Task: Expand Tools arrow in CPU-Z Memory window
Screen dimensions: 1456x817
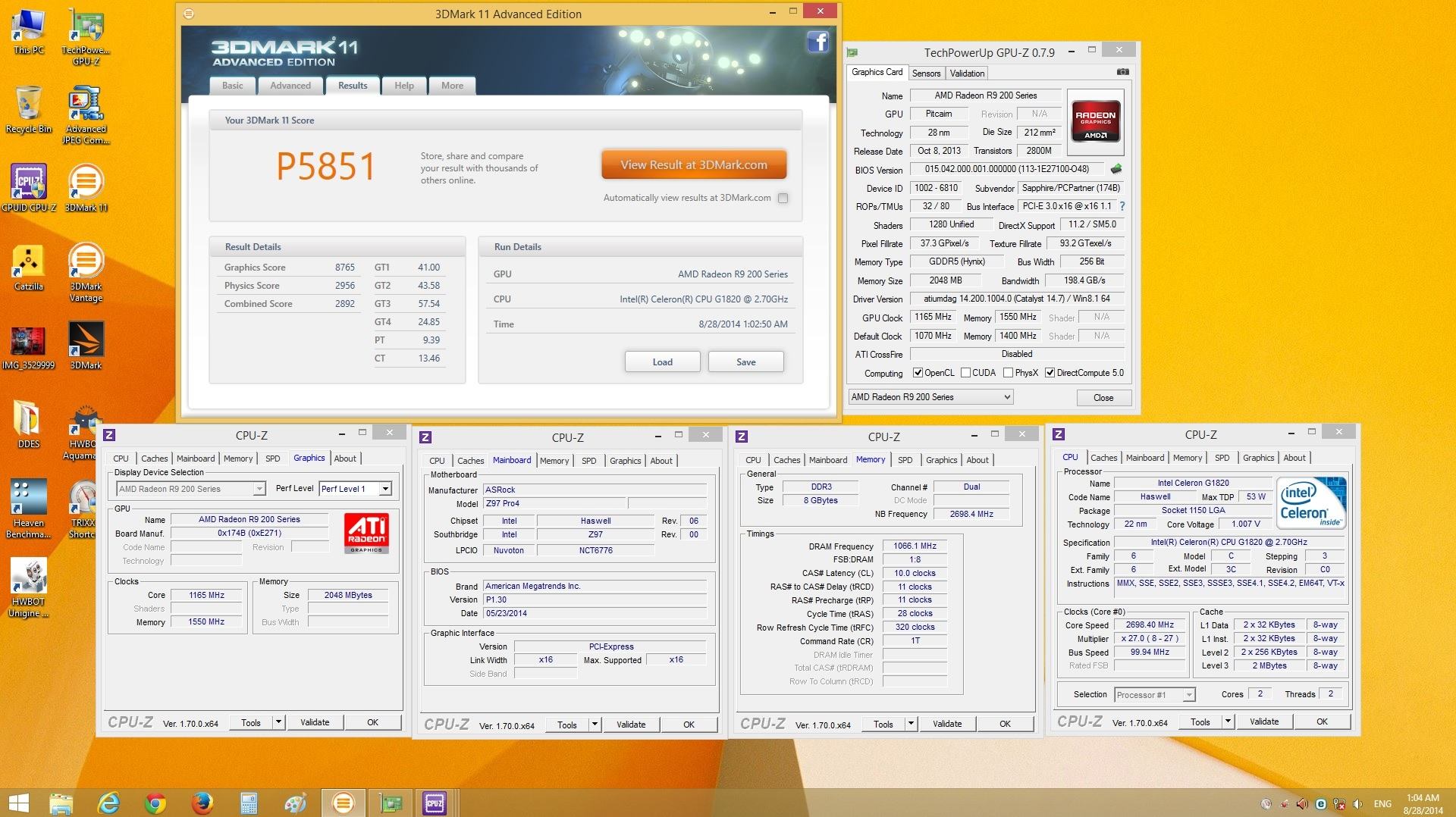Action: pos(911,724)
